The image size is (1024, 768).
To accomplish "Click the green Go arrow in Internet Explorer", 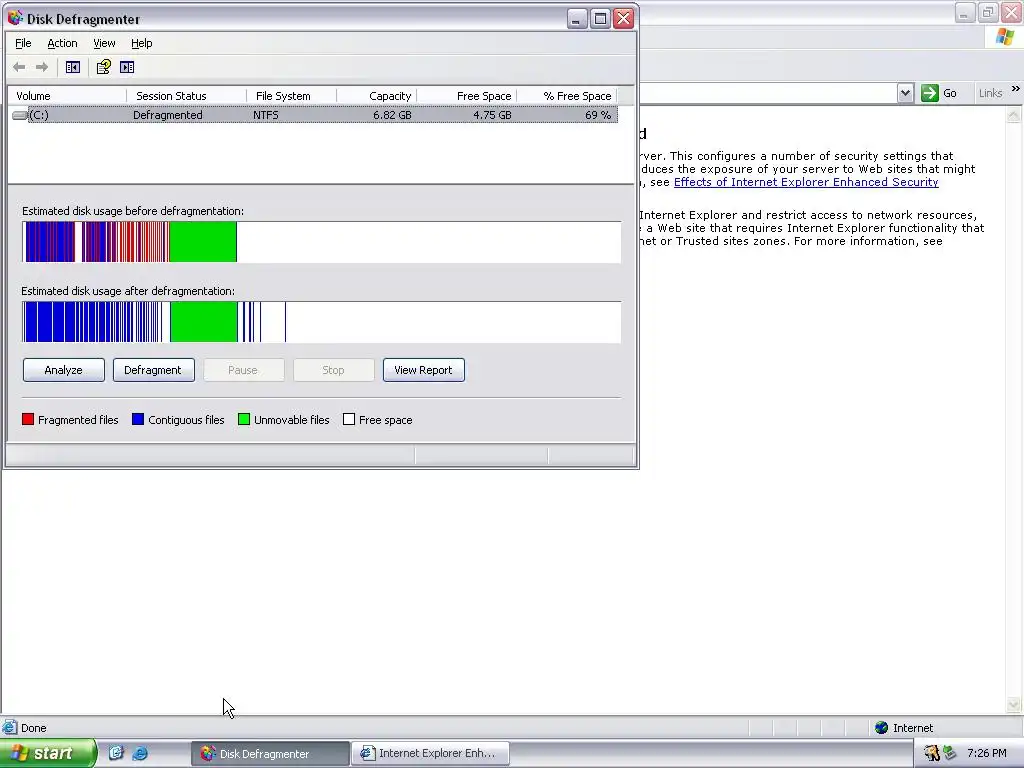I will coord(929,93).
